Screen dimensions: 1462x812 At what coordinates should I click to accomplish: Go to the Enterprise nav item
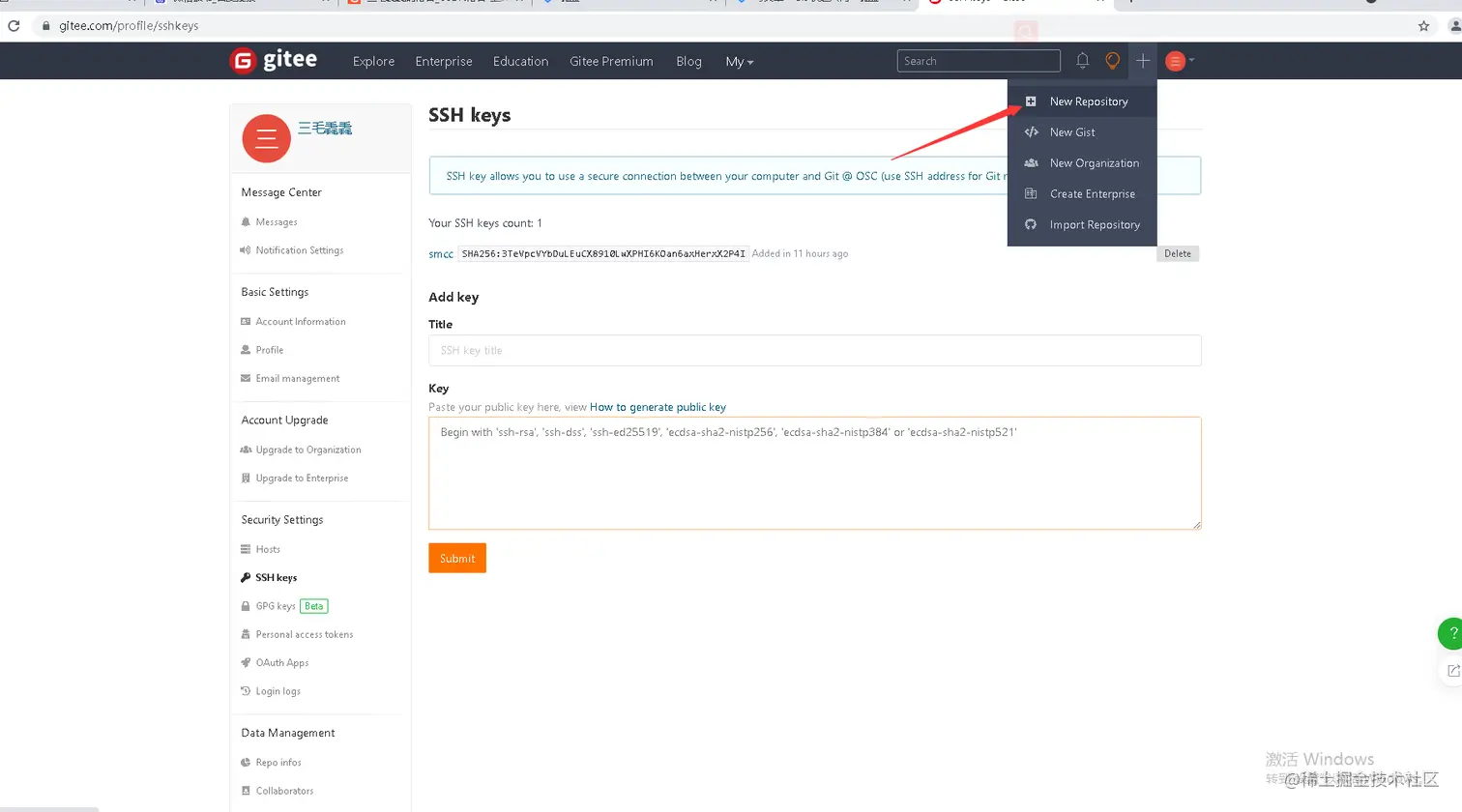[444, 61]
